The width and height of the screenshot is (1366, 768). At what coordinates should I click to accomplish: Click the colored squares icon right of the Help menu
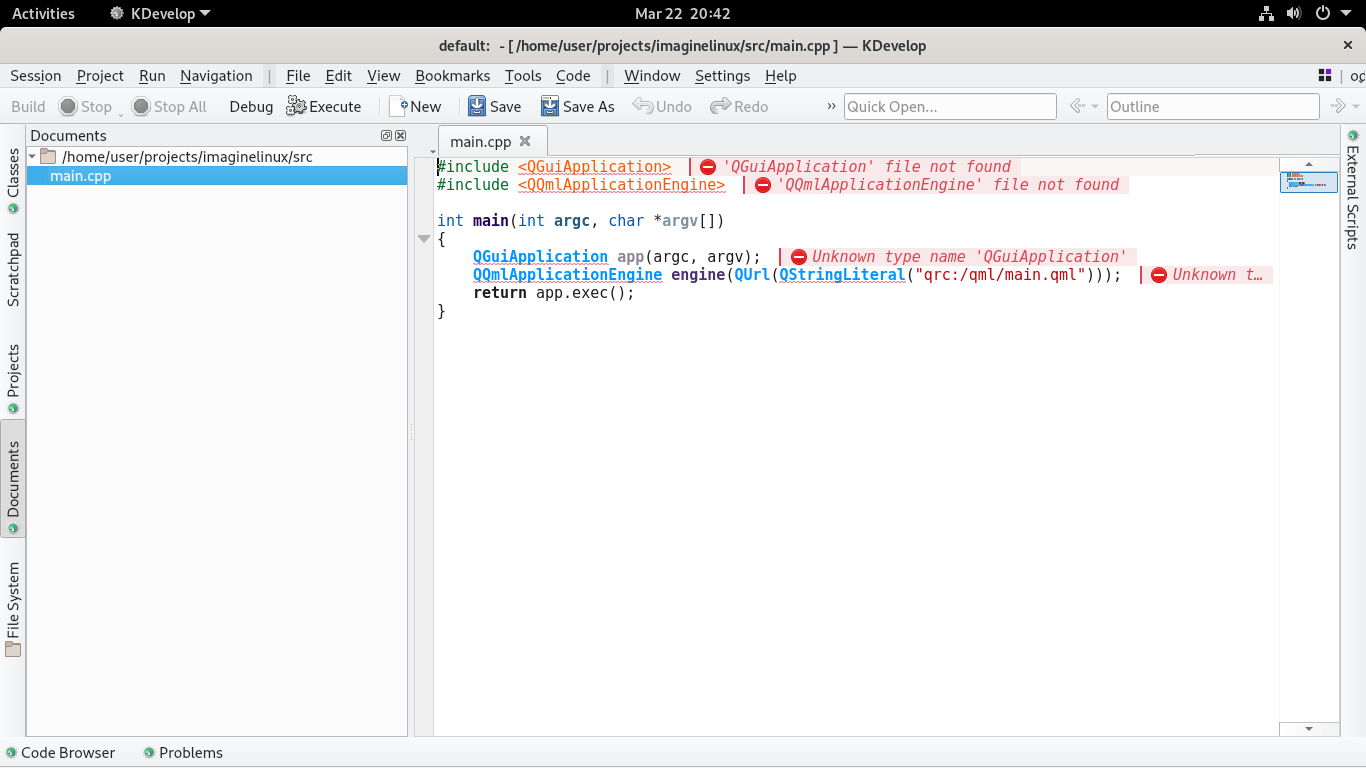1325,75
